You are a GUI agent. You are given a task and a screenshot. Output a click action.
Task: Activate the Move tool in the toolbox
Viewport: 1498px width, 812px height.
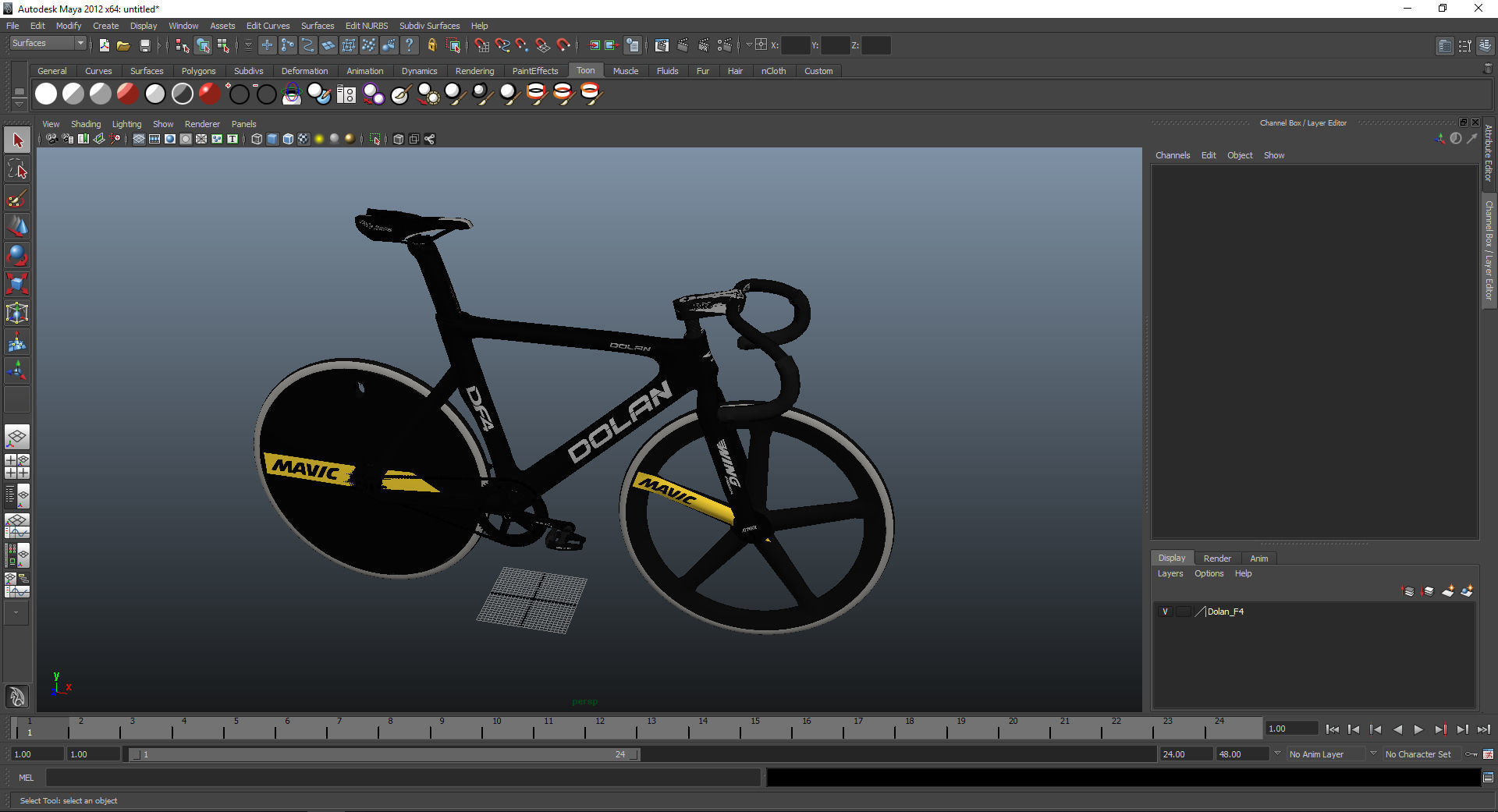coord(17,226)
